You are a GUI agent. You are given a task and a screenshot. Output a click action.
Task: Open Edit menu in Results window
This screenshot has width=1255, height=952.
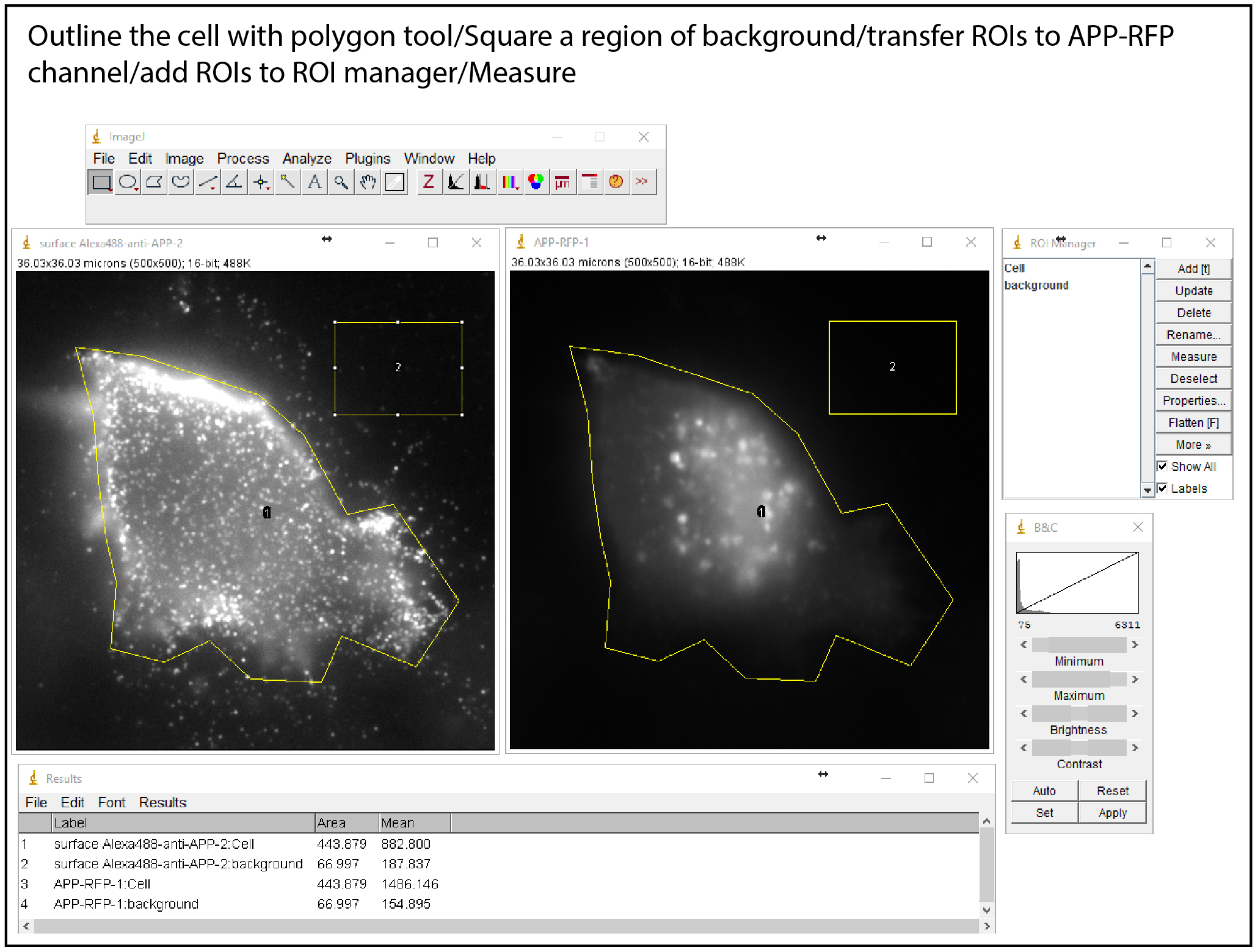click(x=72, y=803)
